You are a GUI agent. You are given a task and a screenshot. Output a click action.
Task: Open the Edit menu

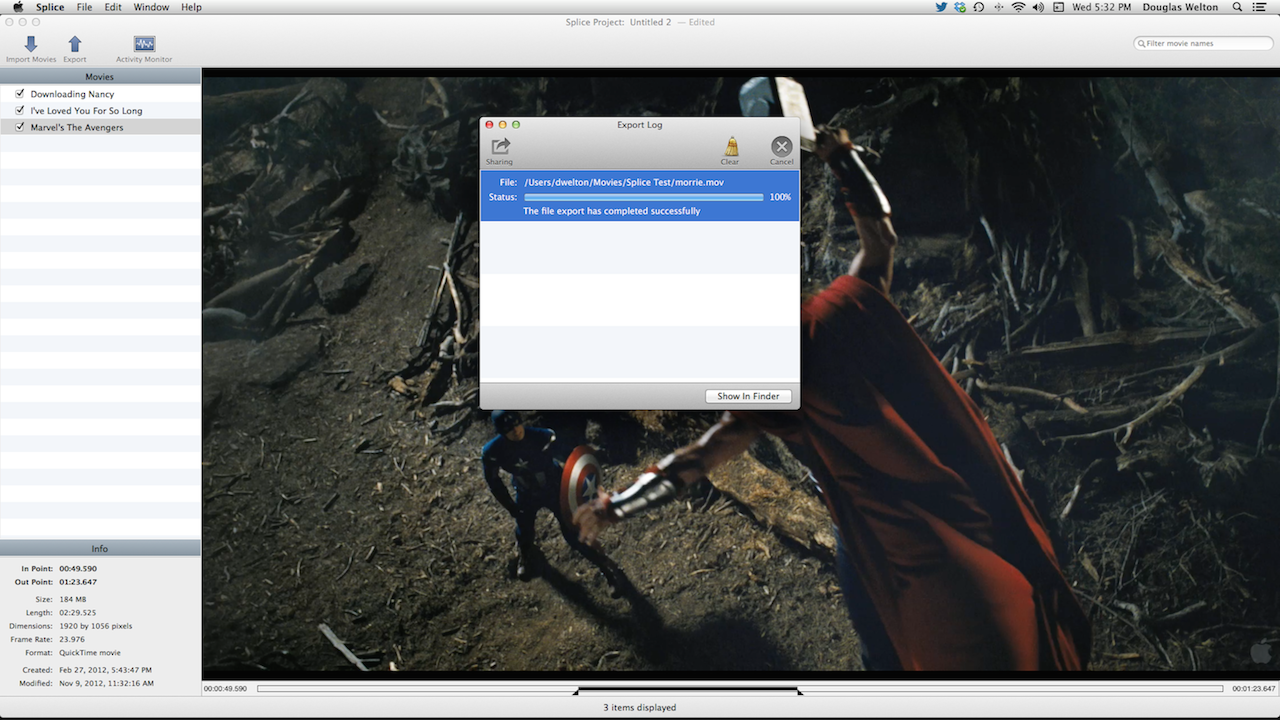113,7
